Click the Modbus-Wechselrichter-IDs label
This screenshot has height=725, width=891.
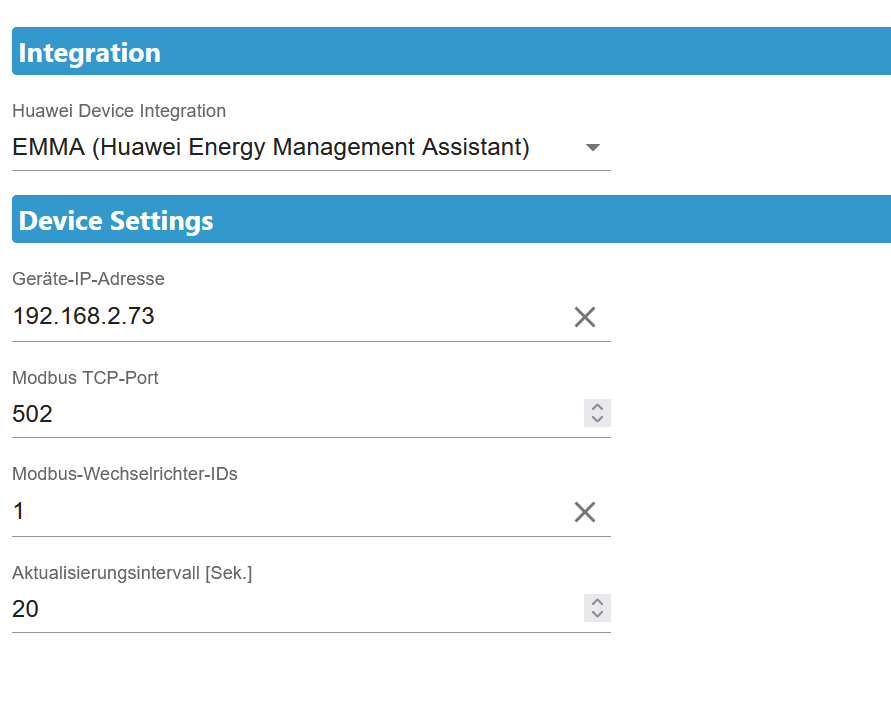(x=125, y=474)
